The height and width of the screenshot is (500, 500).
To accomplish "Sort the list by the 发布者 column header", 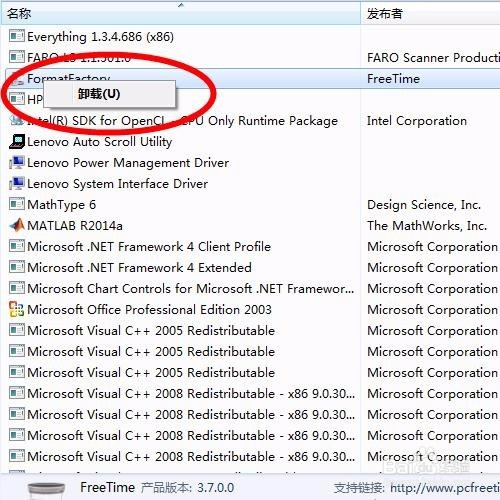I will (x=385, y=14).
